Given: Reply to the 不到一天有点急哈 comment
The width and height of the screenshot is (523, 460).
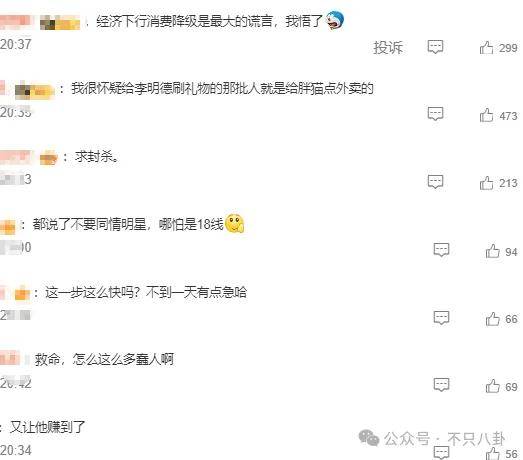Looking at the screenshot, I should (441, 318).
